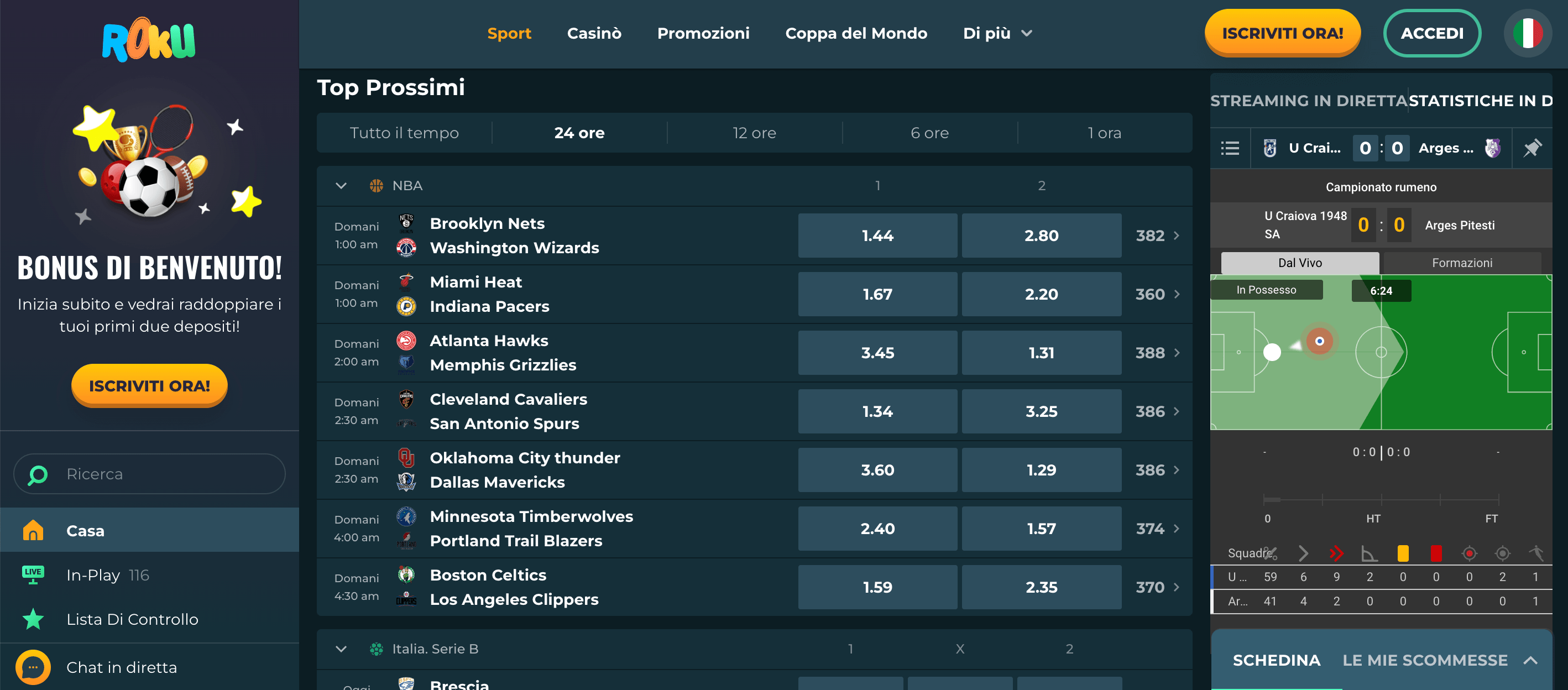Click the Ricerca search field
The width and height of the screenshot is (1568, 690).
149,474
